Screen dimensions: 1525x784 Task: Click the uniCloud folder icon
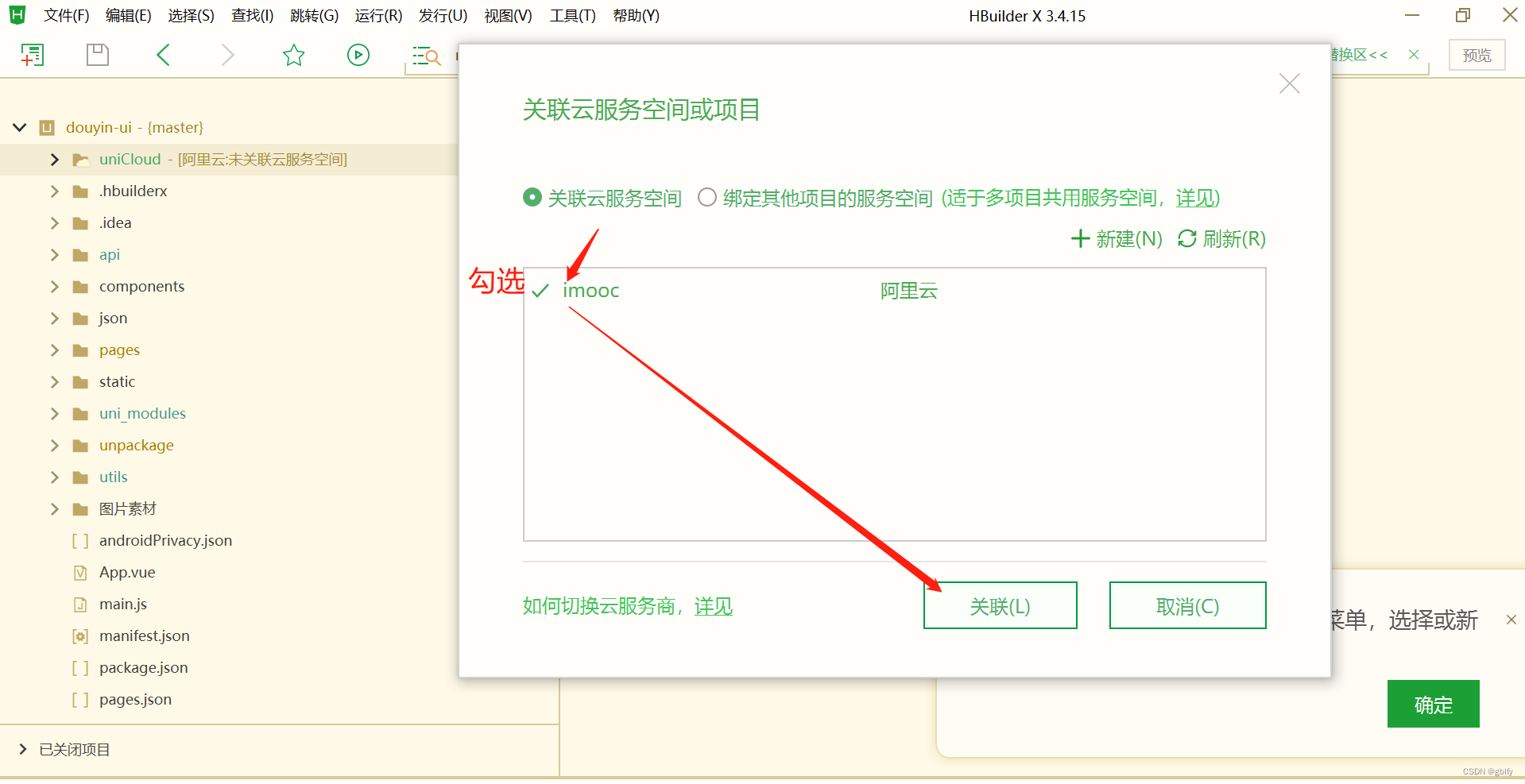pyautogui.click(x=80, y=160)
